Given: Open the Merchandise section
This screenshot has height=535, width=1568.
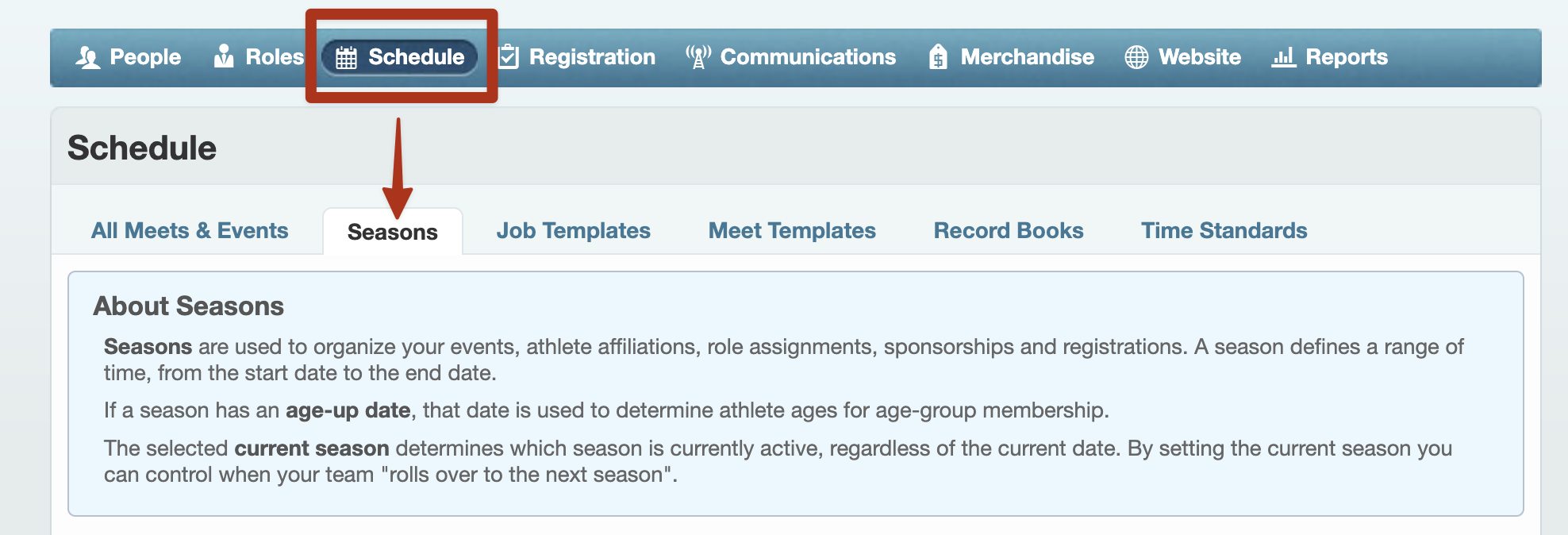Looking at the screenshot, I should pos(1012,57).
